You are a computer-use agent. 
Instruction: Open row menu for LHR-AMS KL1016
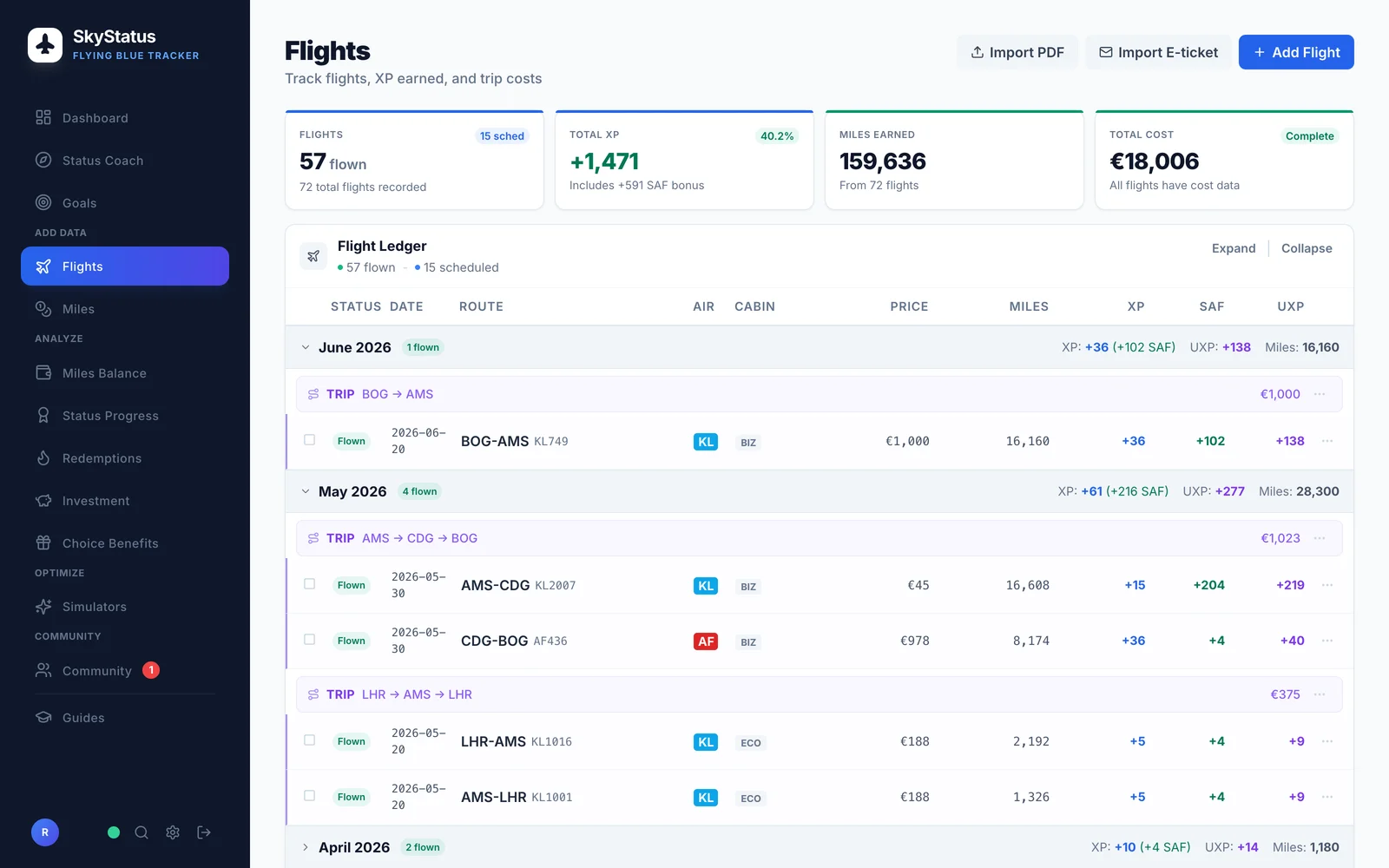pyautogui.click(x=1327, y=741)
